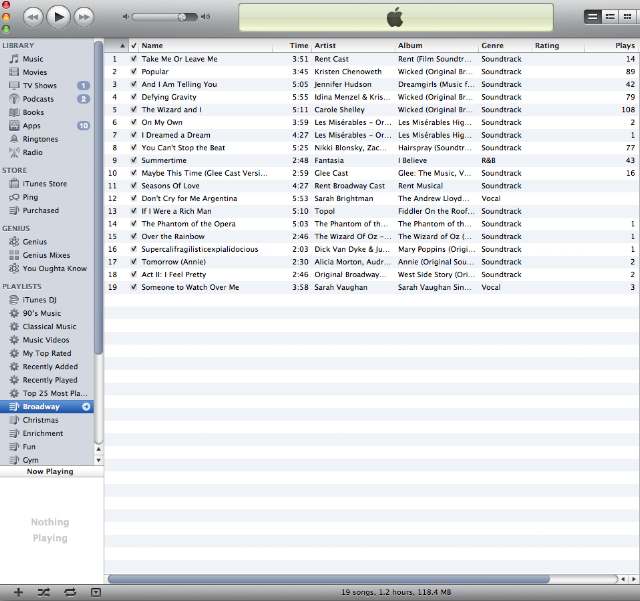Viewport: 640px width, 601px height.
Task: Select the Recently Played playlist
Action: tap(47, 380)
